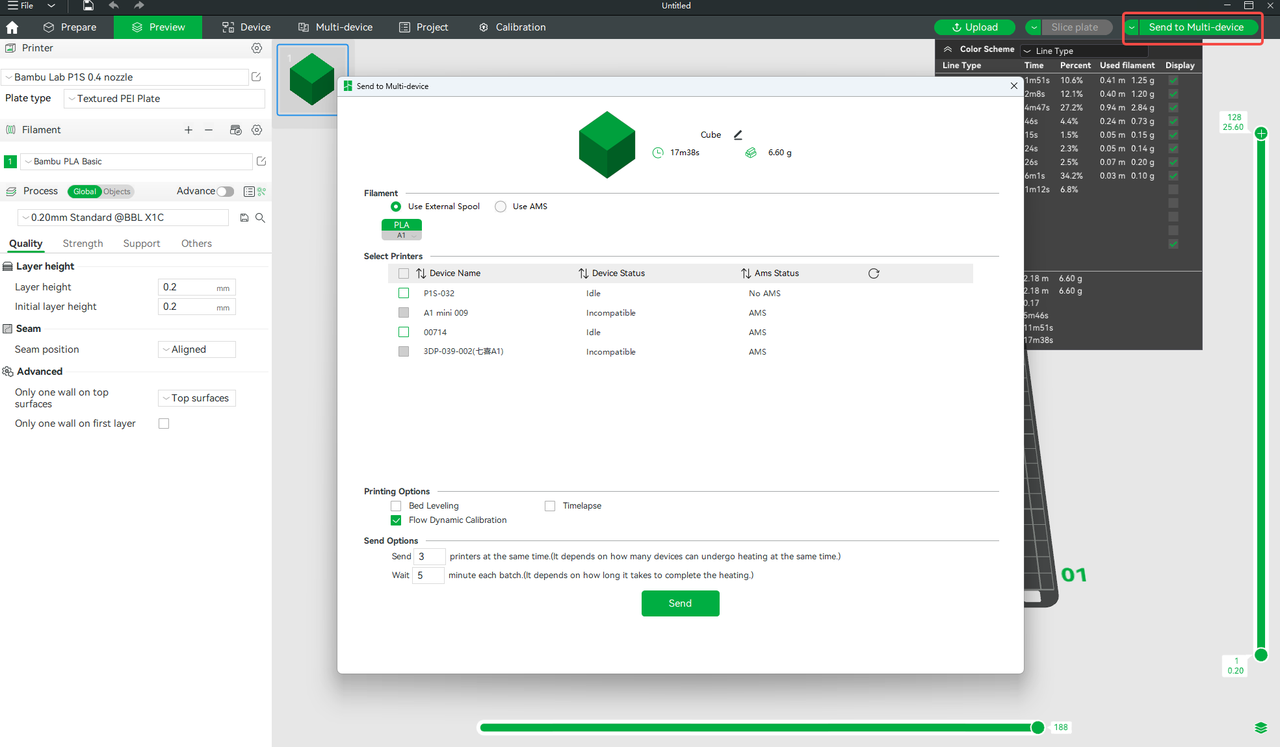Image resolution: width=1280 pixels, height=747 pixels.
Task: Remove a filament with the minus icon
Action: point(208,130)
